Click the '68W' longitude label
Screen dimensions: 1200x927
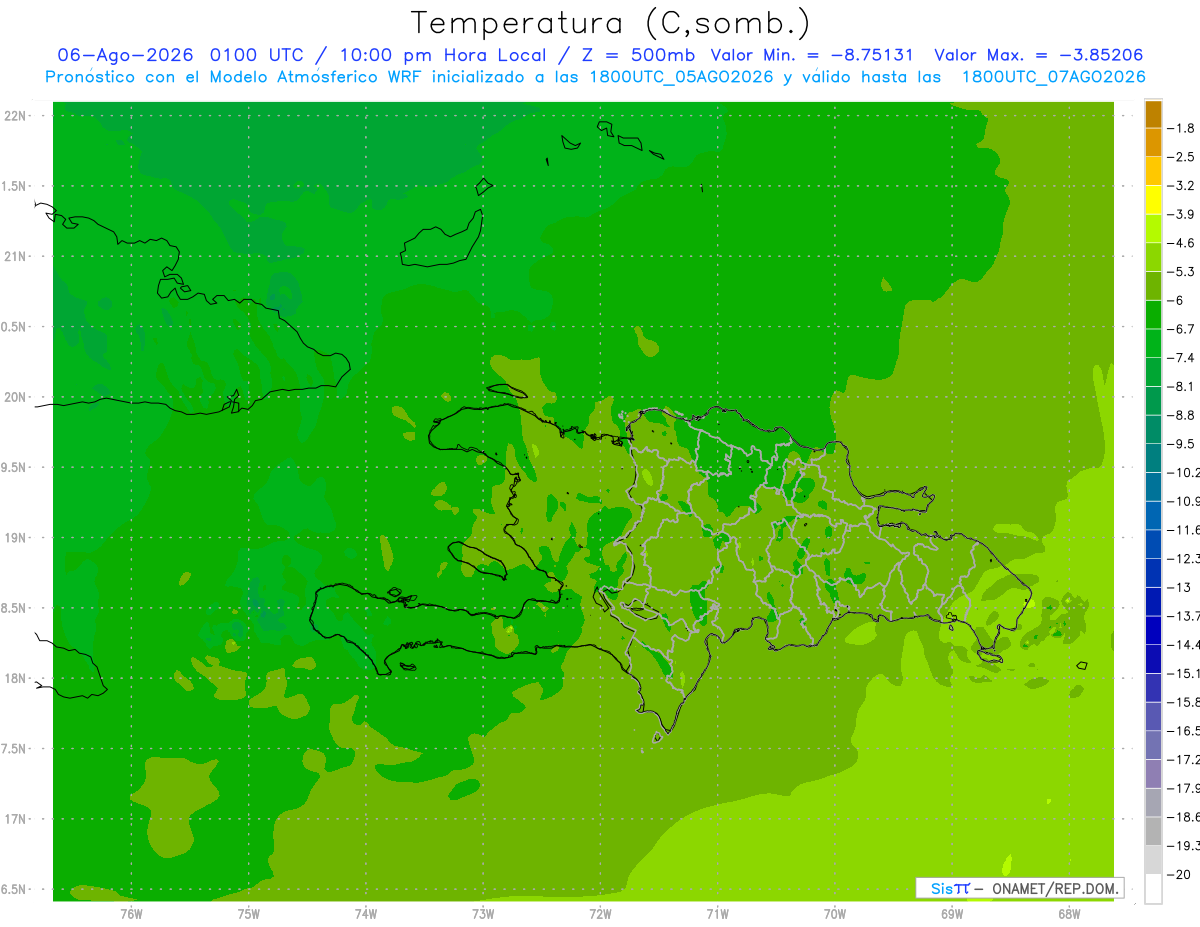(1068, 914)
